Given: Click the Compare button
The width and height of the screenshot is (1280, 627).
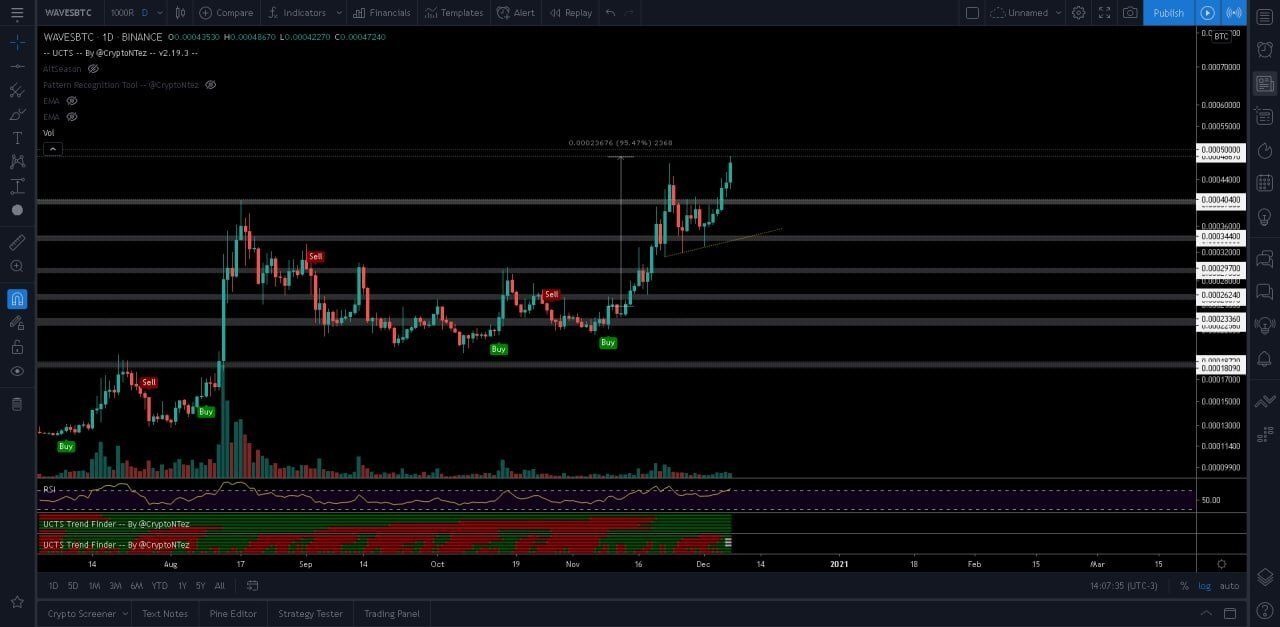Looking at the screenshot, I should (x=226, y=13).
